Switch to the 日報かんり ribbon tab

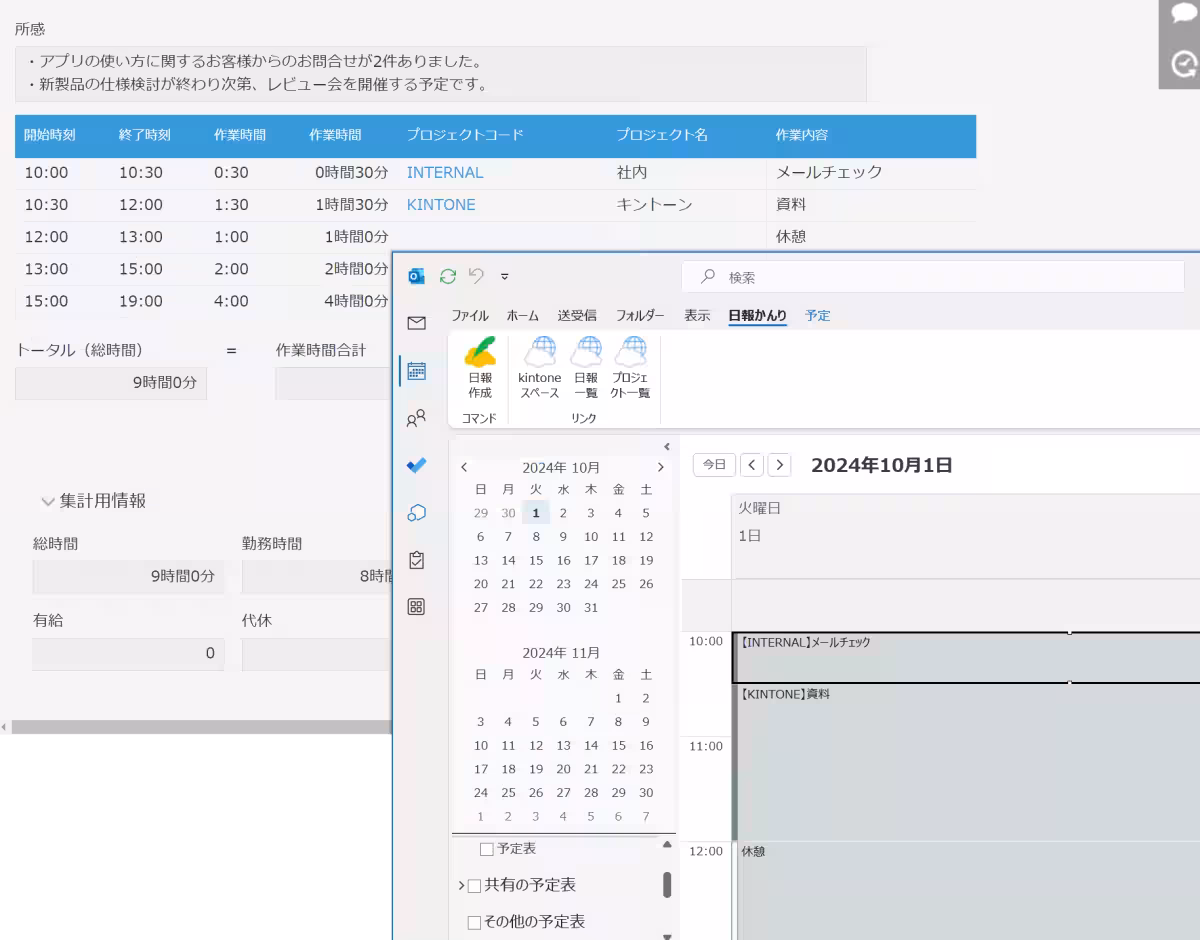pos(757,315)
